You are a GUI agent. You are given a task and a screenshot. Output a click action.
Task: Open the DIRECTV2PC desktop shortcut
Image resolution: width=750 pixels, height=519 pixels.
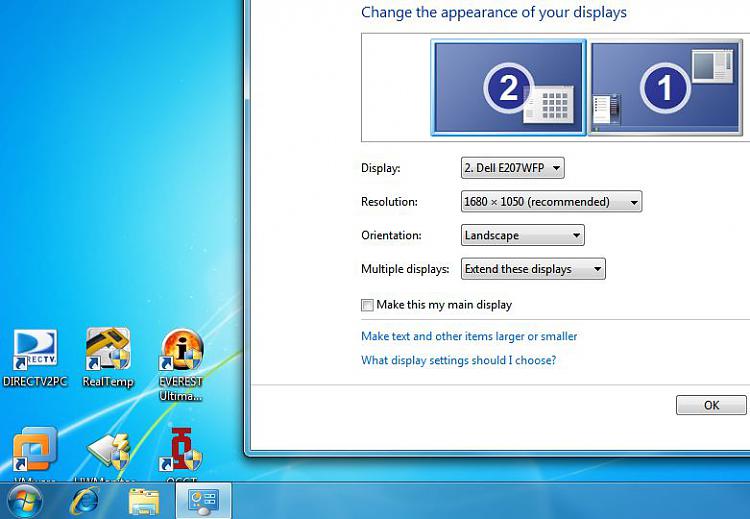[35, 358]
